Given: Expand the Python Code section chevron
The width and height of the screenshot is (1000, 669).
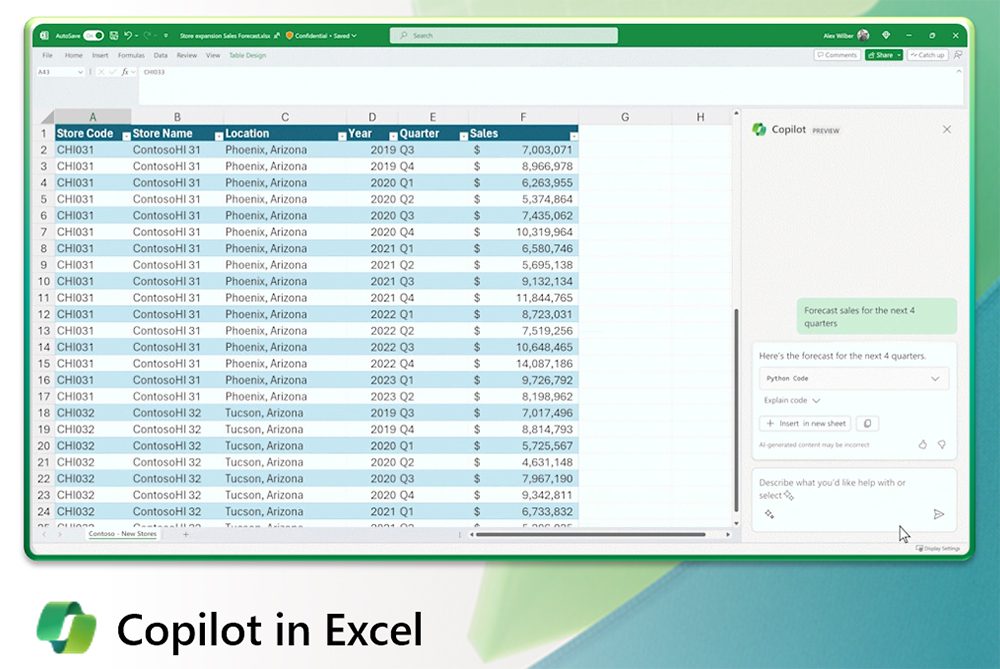Looking at the screenshot, I should pos(935,379).
